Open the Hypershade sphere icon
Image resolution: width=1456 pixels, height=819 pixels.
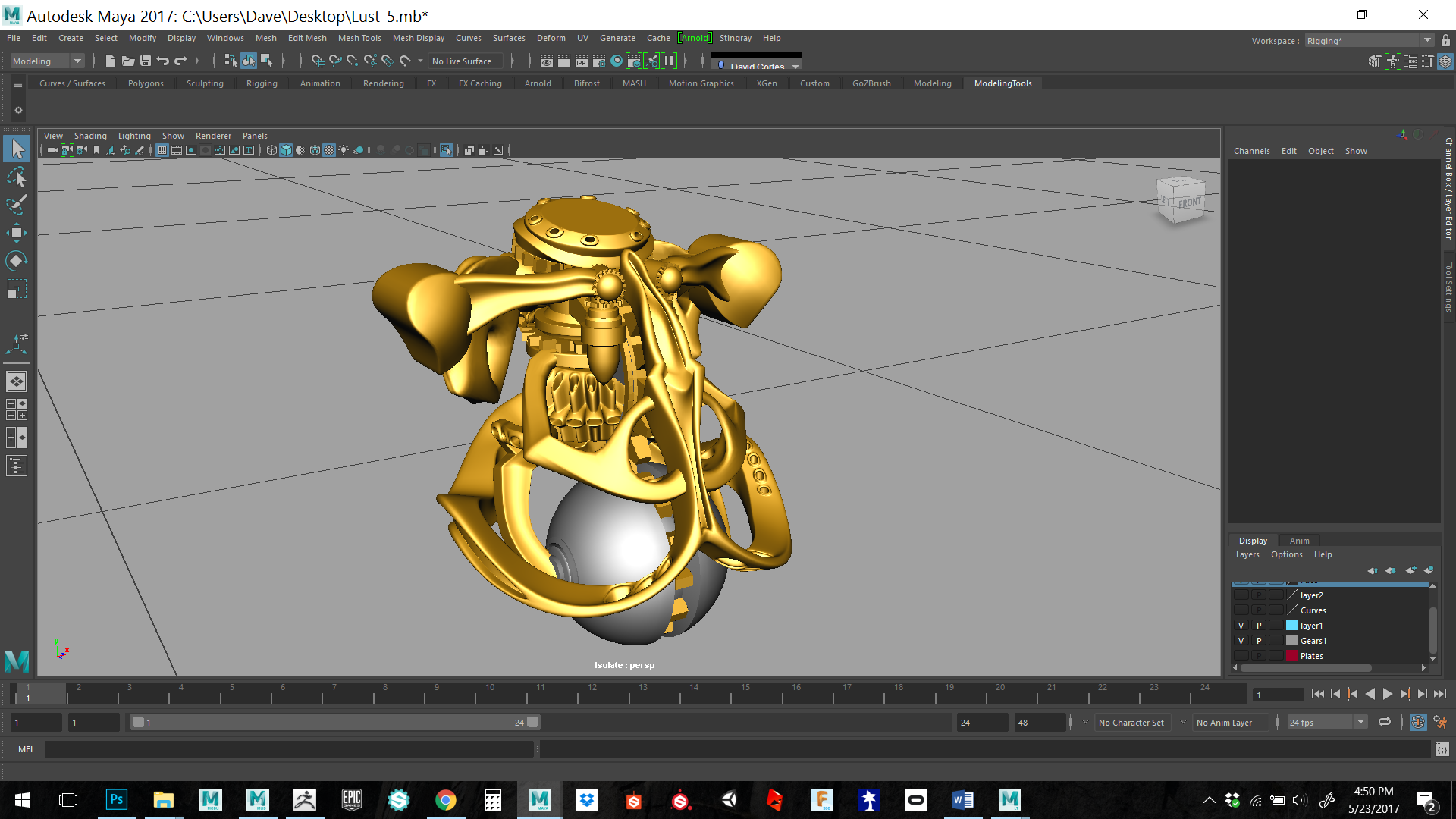(x=617, y=61)
